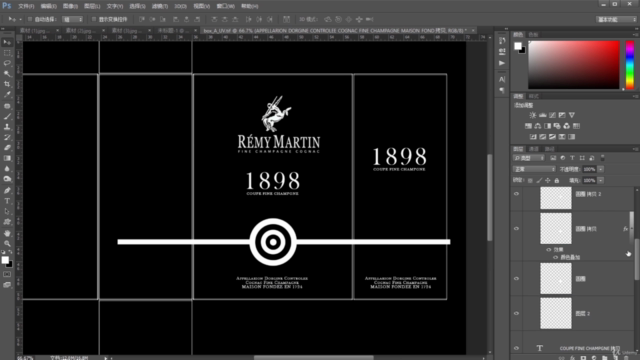Select the Clone Stamp tool
This screenshot has height=360, width=640.
[7, 127]
